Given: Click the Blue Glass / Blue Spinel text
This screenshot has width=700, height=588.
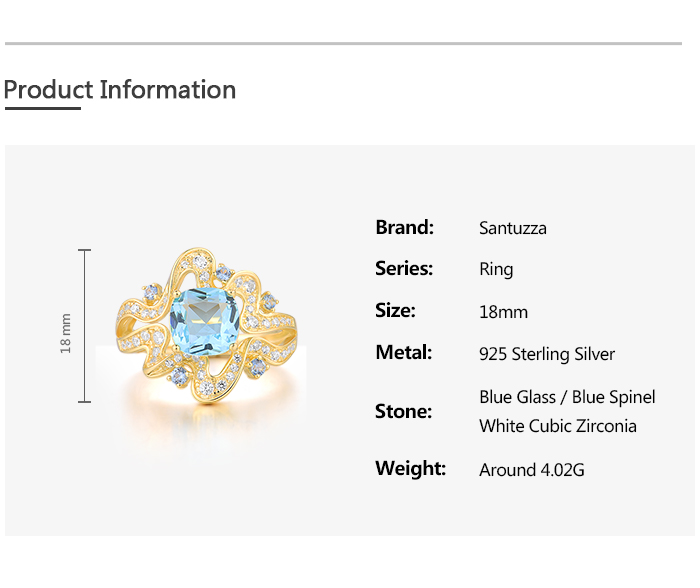Looking at the screenshot, I should coord(567,397).
